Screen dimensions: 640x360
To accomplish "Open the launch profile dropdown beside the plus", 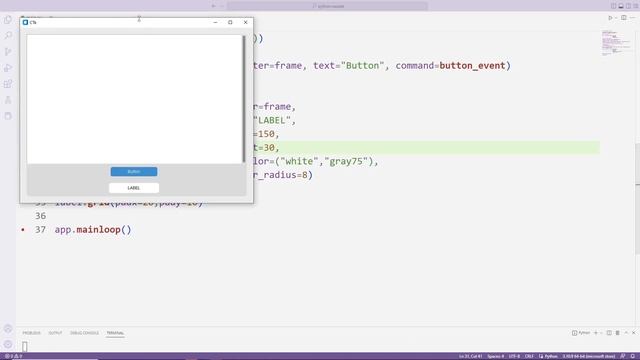I will point(601,333).
